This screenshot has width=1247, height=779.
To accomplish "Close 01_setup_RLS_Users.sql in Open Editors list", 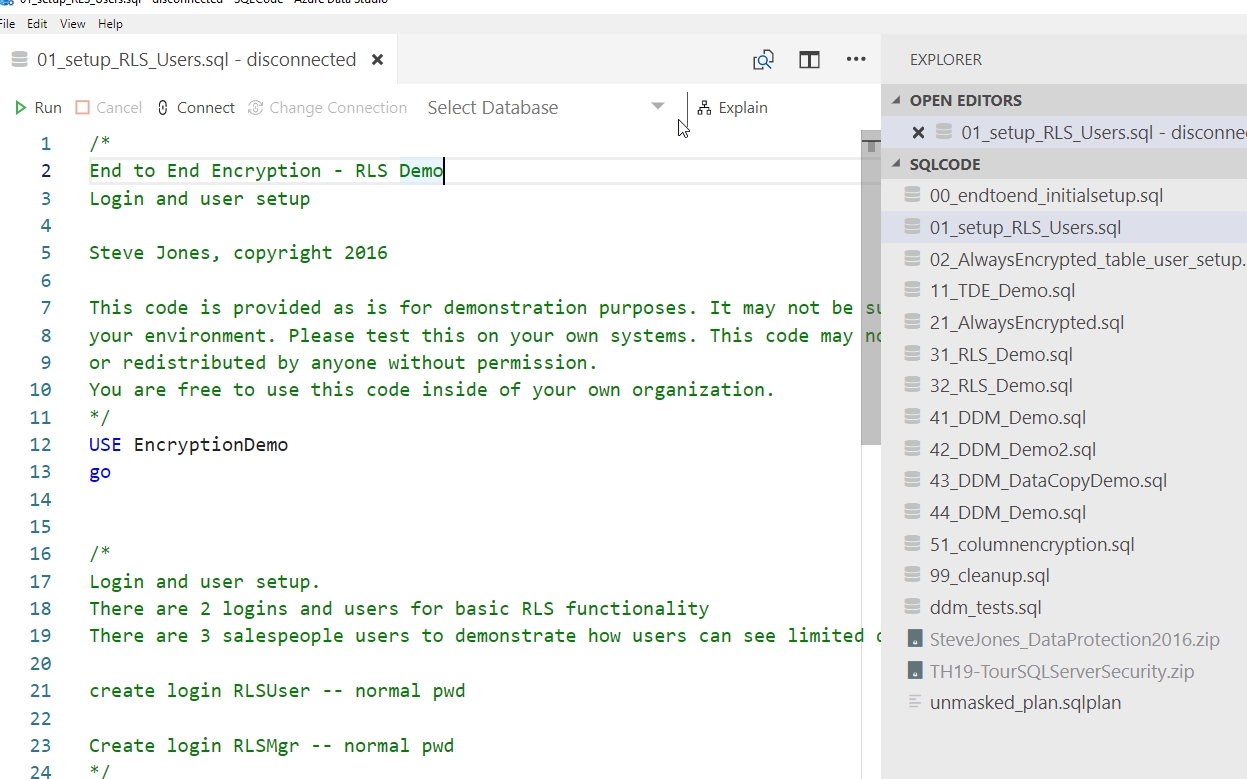I will [x=918, y=132].
